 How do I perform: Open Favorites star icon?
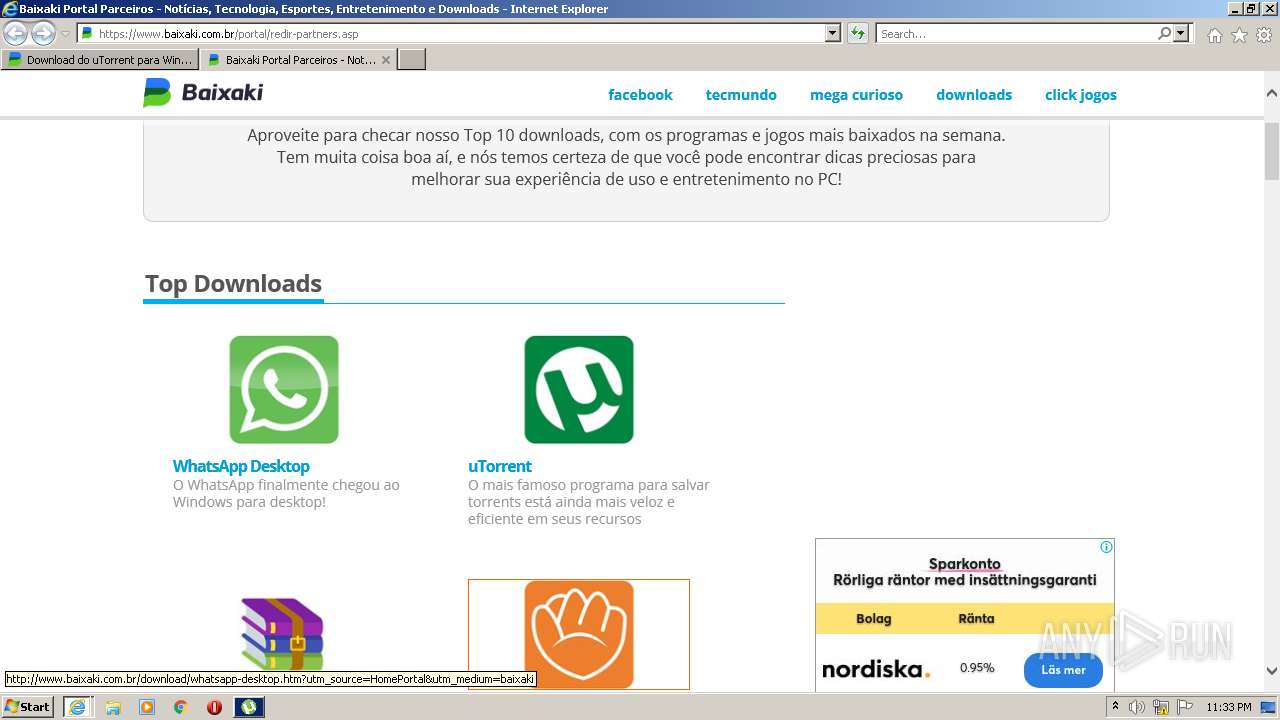(1239, 35)
